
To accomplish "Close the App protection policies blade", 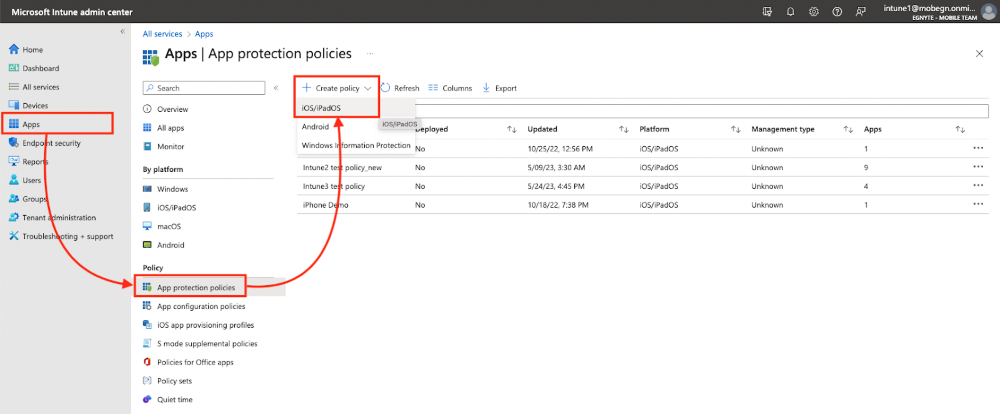I will pyautogui.click(x=980, y=54).
